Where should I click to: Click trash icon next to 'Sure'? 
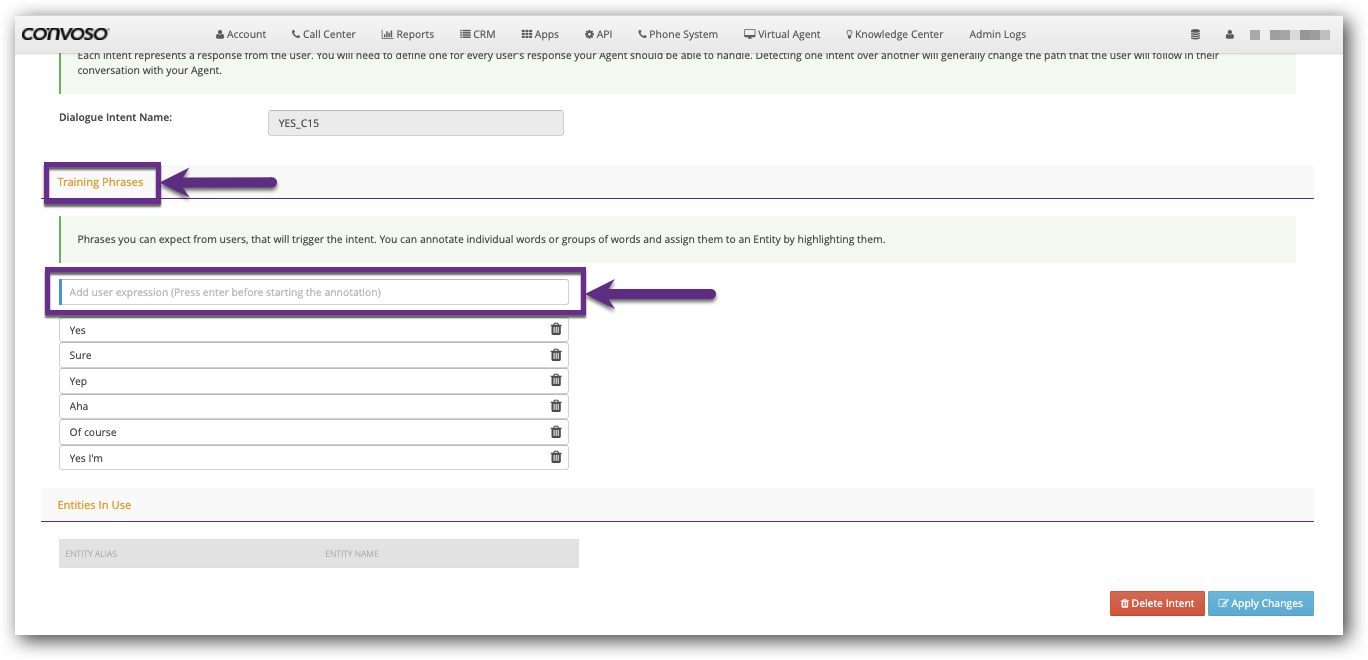(x=556, y=355)
